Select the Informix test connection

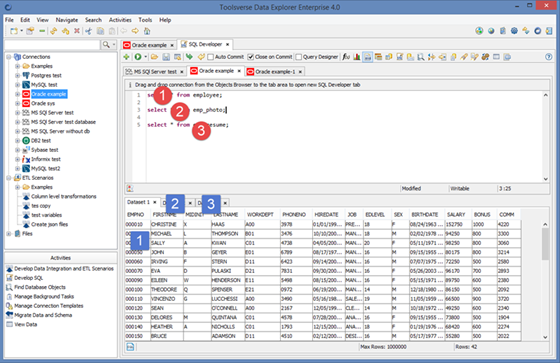coord(46,159)
